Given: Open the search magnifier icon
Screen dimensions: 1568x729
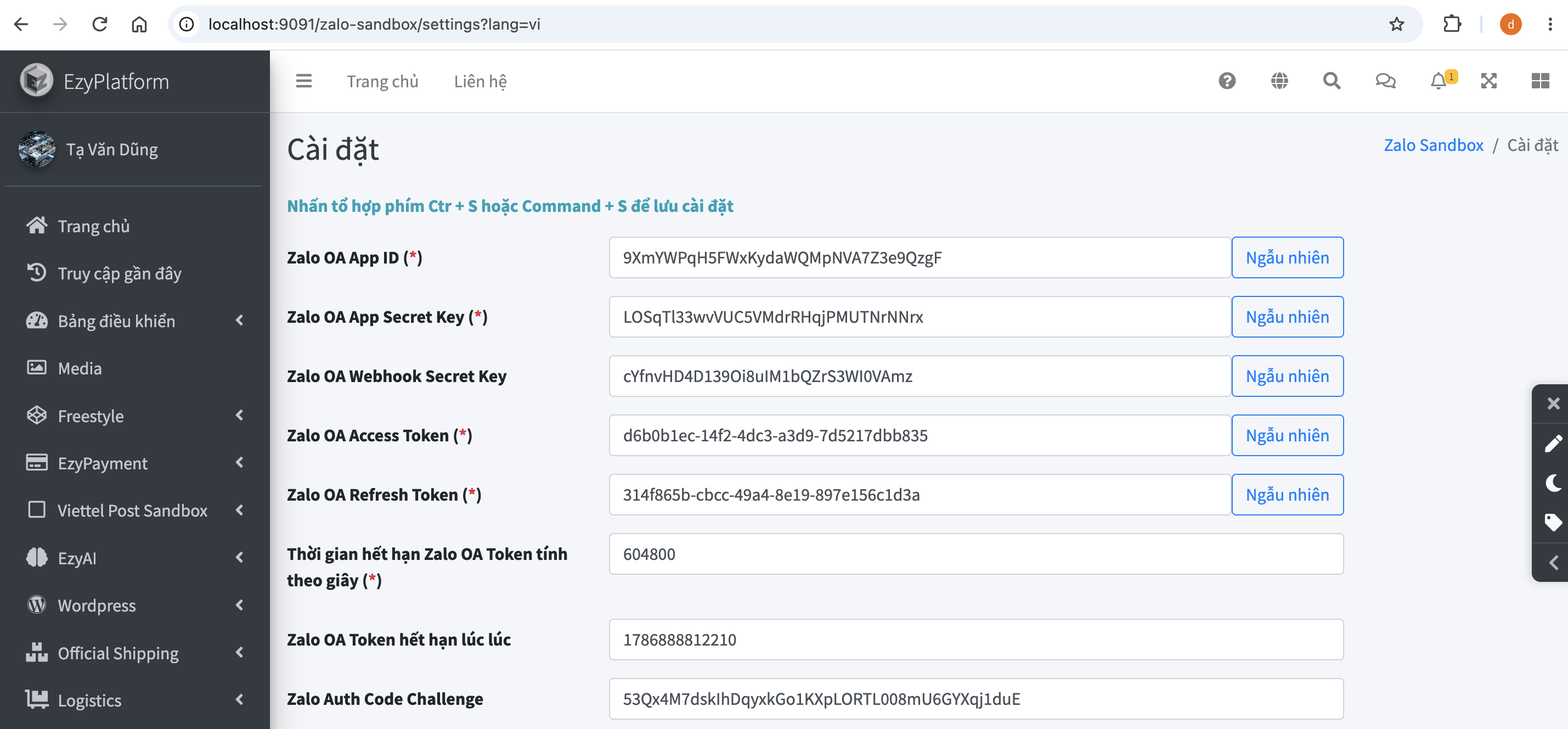Looking at the screenshot, I should 1332,81.
